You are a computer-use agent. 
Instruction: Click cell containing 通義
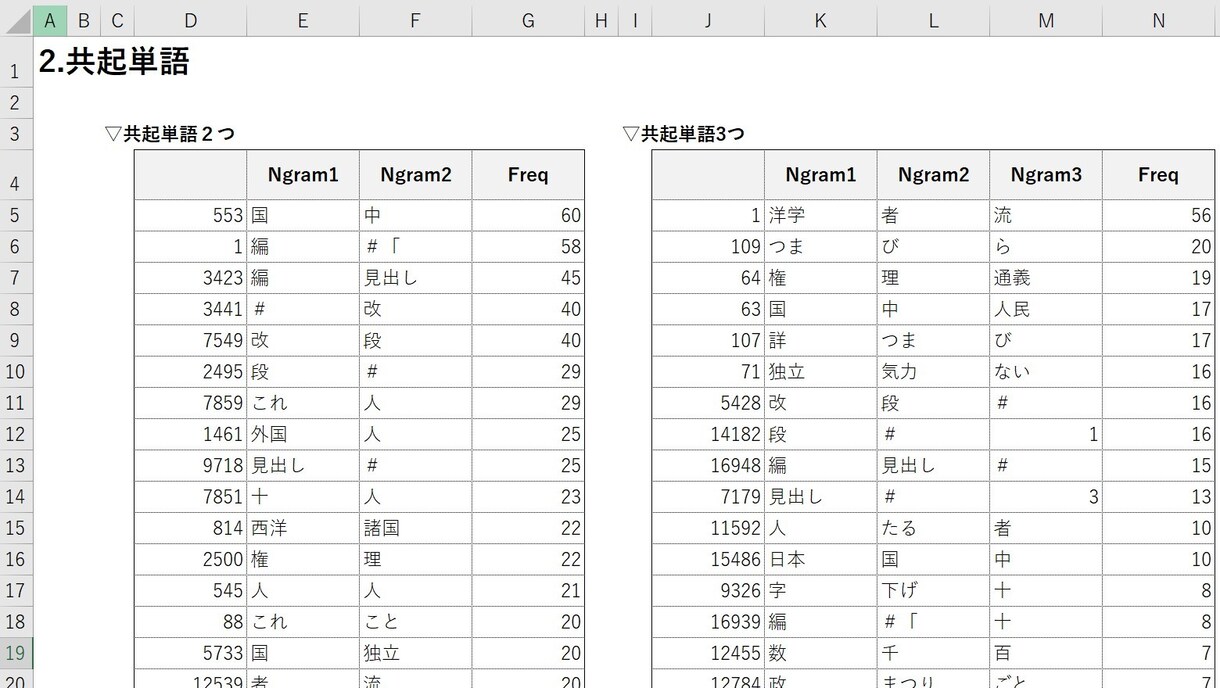click(x=1046, y=278)
